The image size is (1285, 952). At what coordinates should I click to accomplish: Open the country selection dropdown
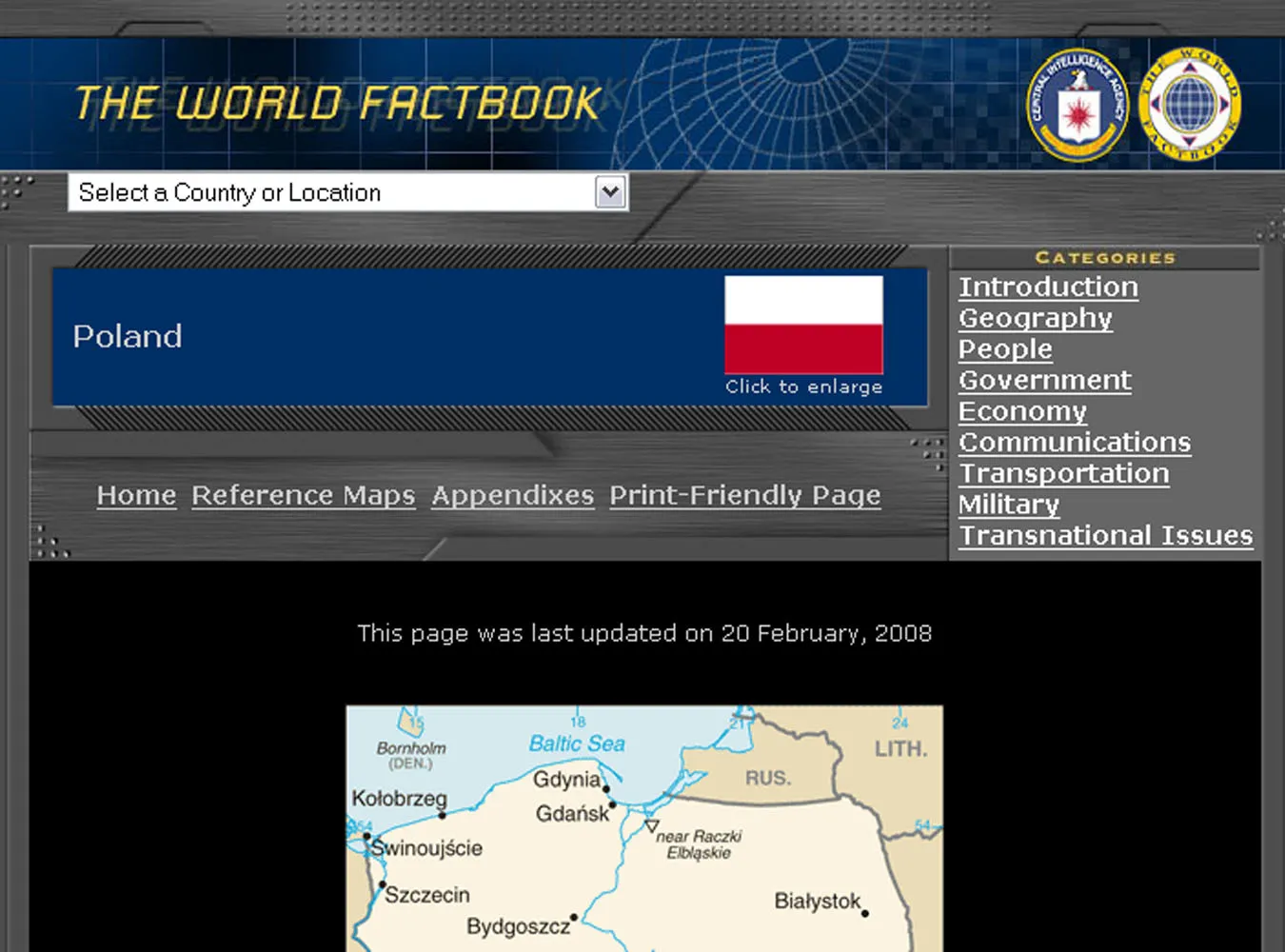tap(343, 192)
